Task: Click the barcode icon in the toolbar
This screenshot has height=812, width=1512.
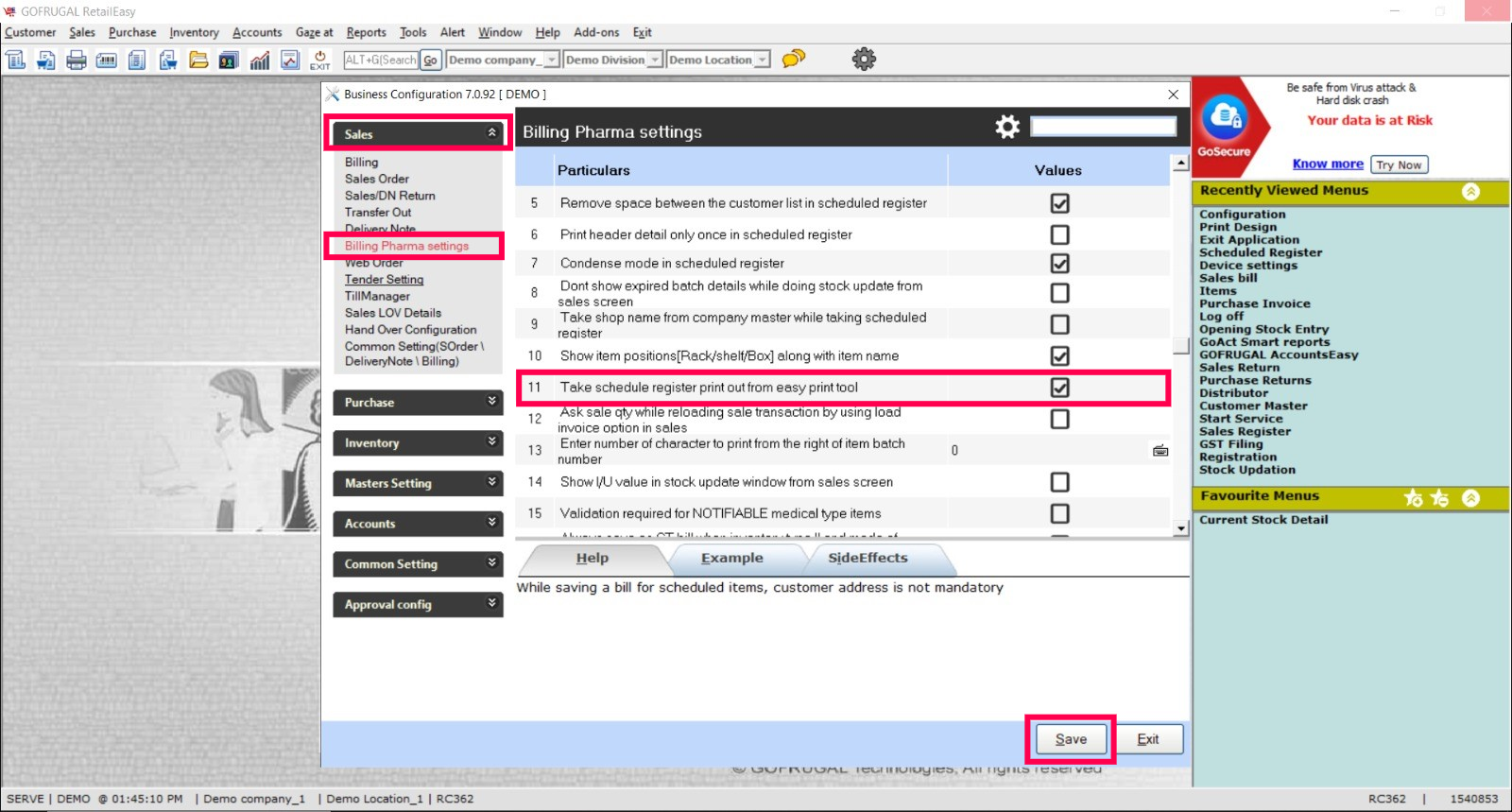Action: [x=107, y=60]
